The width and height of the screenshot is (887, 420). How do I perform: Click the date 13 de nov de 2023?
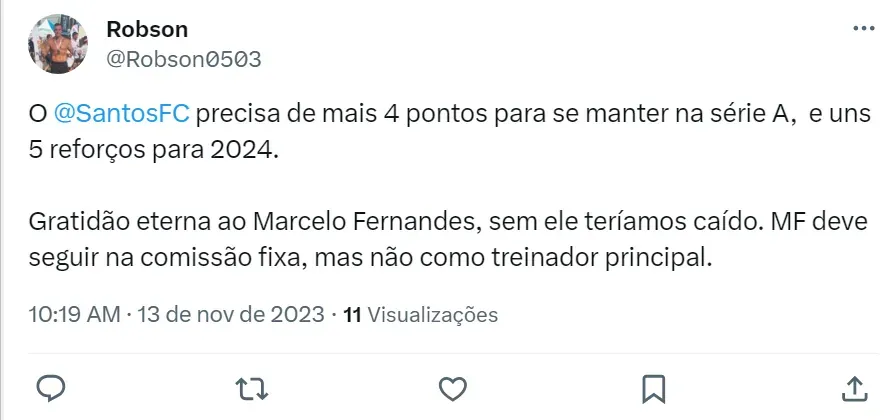point(230,314)
